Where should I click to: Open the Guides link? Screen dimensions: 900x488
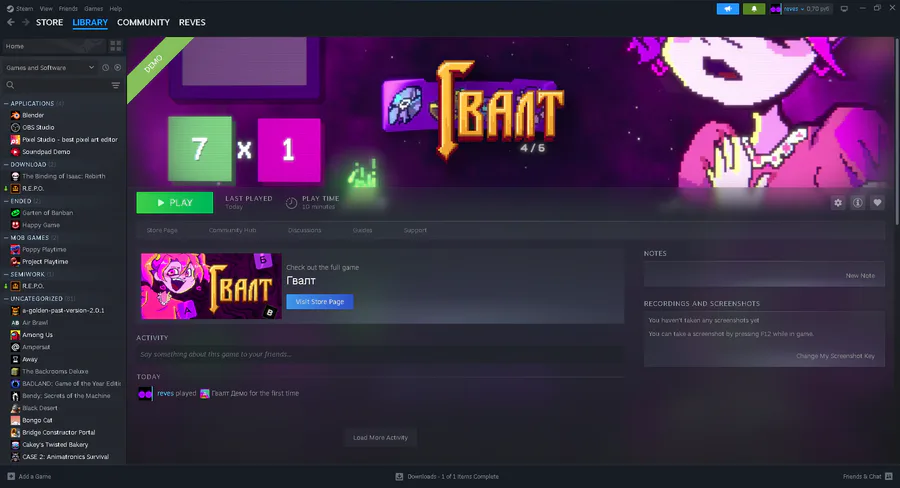362,230
